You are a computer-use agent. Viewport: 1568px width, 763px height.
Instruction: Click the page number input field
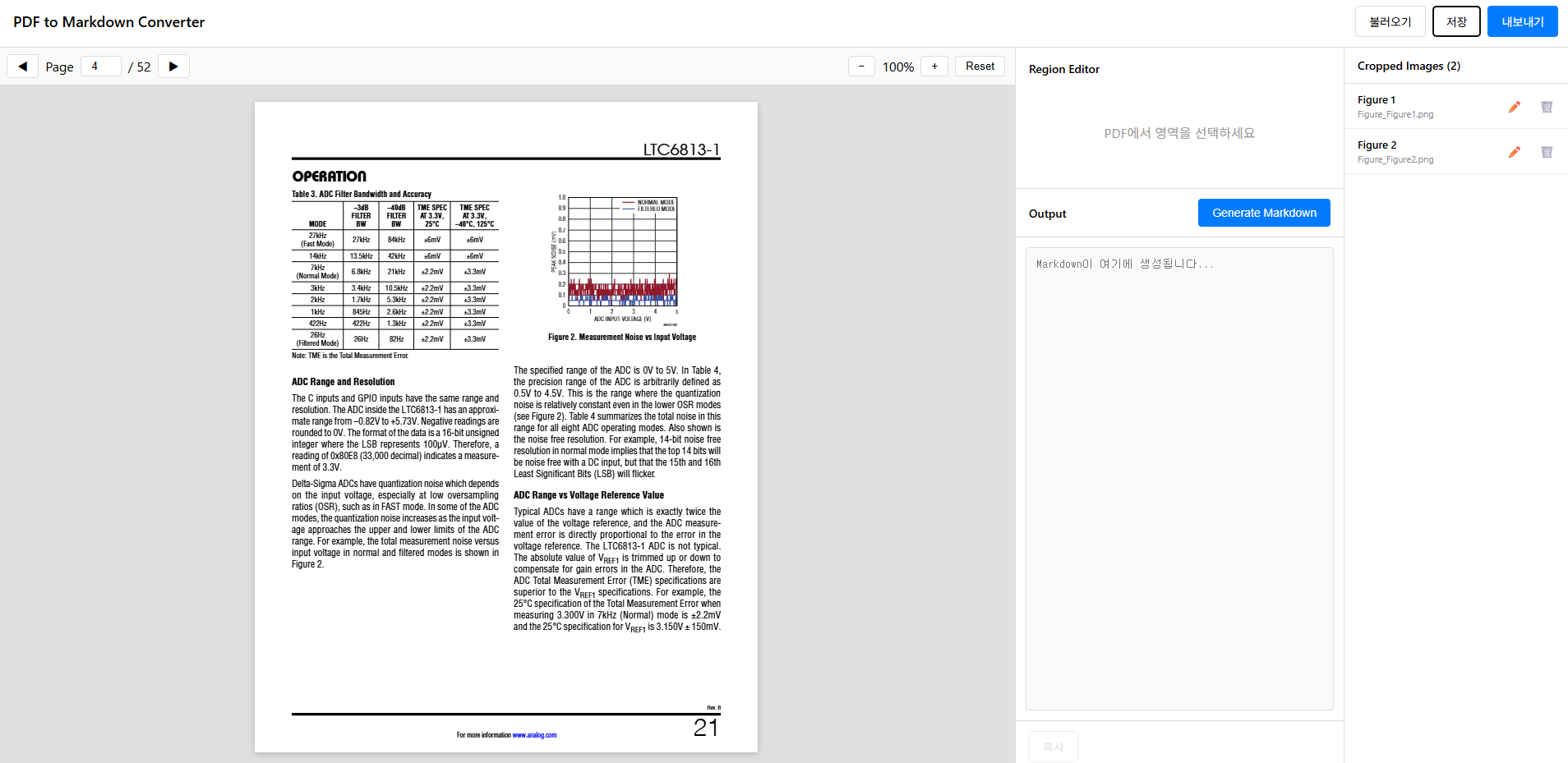pos(101,67)
